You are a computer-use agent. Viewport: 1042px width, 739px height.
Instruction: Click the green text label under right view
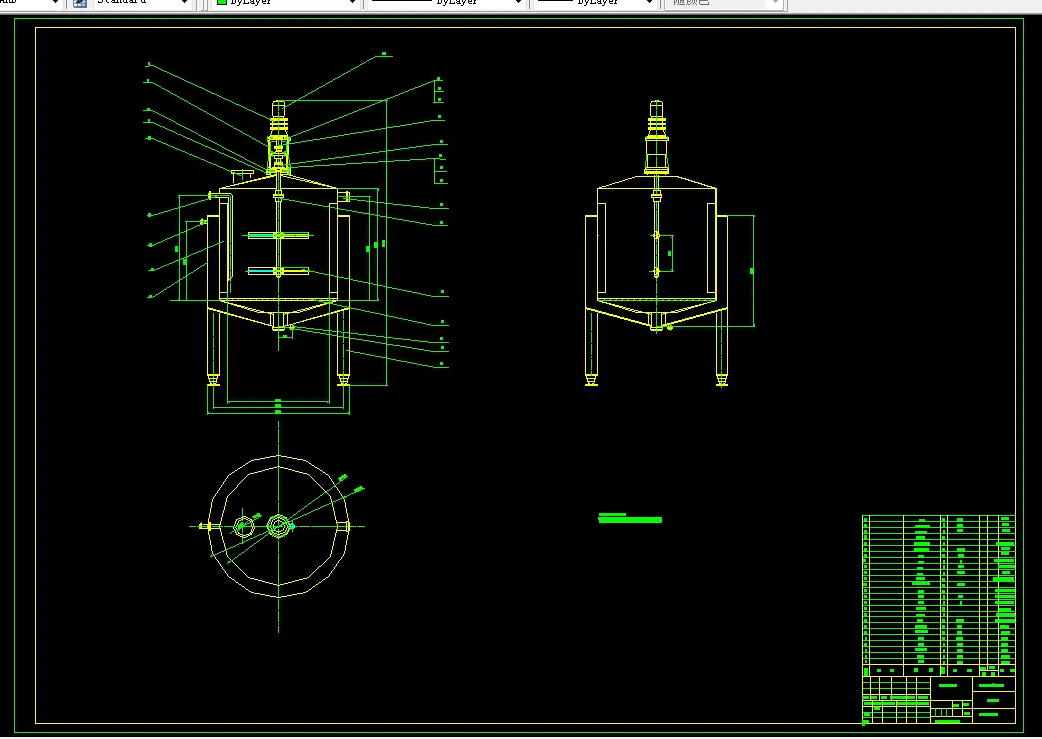coord(630,518)
